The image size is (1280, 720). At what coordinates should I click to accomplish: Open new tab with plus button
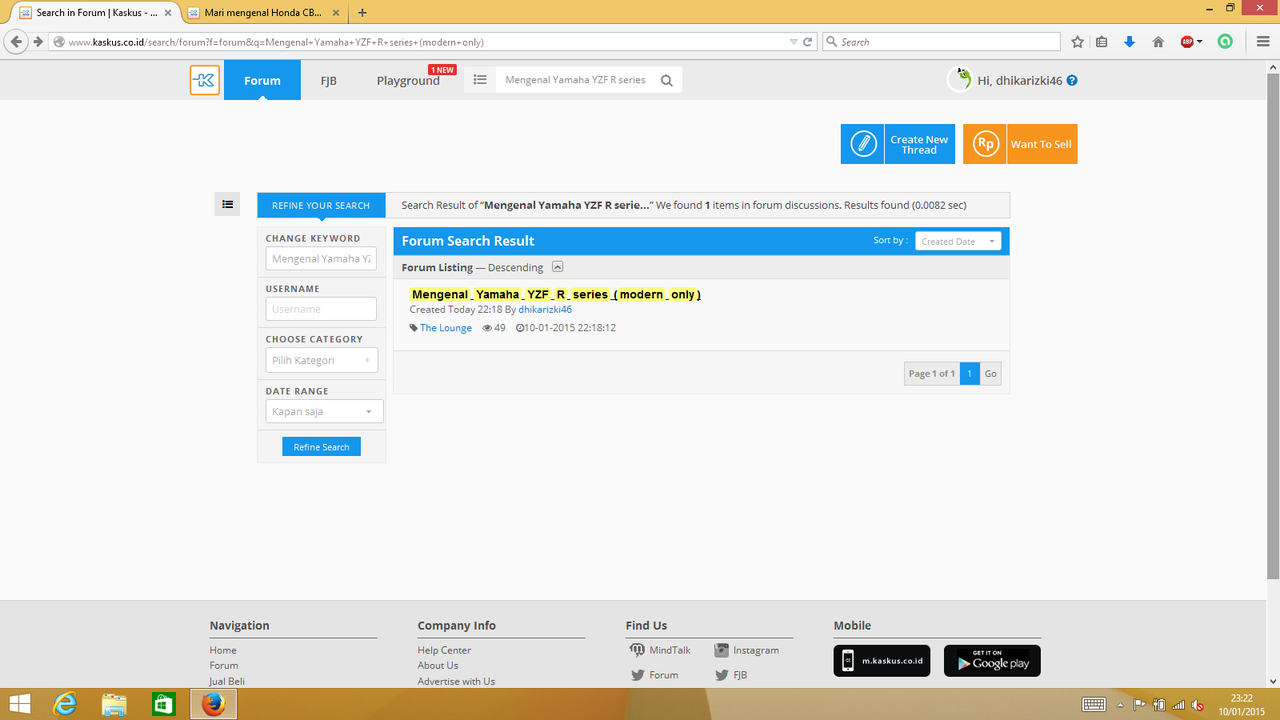[x=362, y=13]
